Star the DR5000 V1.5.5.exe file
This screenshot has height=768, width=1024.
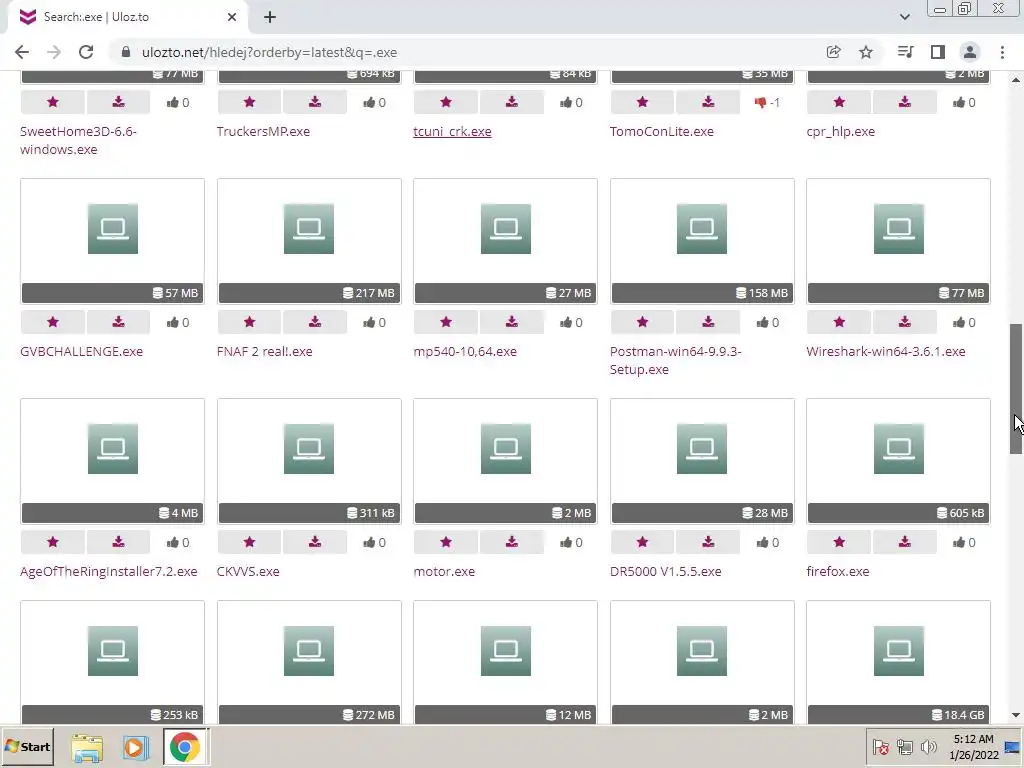[x=643, y=542]
